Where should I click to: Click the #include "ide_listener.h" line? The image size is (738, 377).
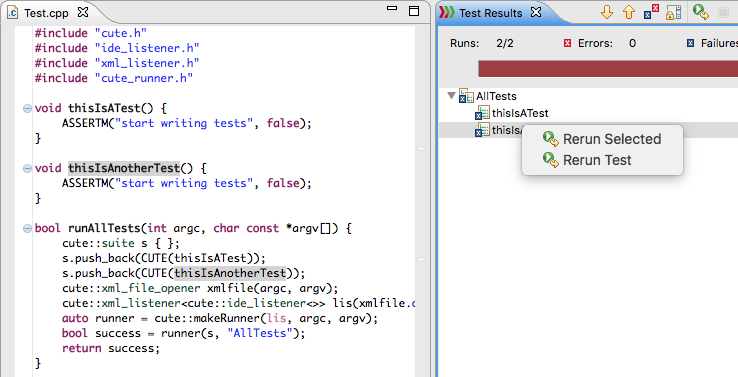117,48
